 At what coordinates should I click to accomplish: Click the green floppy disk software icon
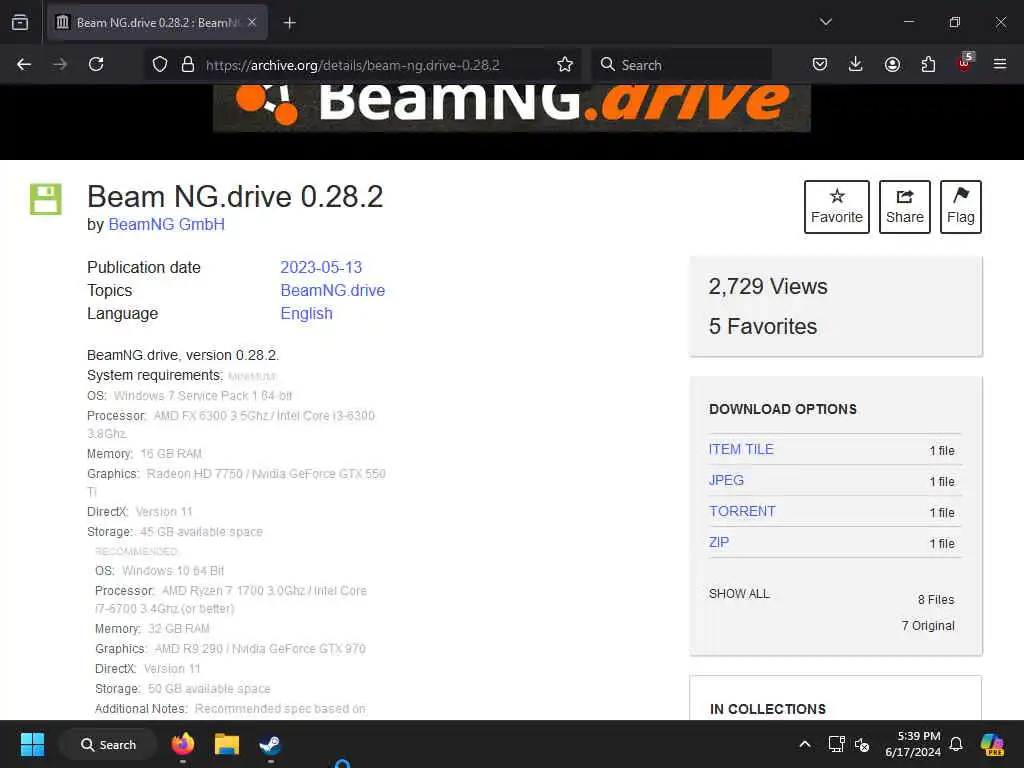46,199
